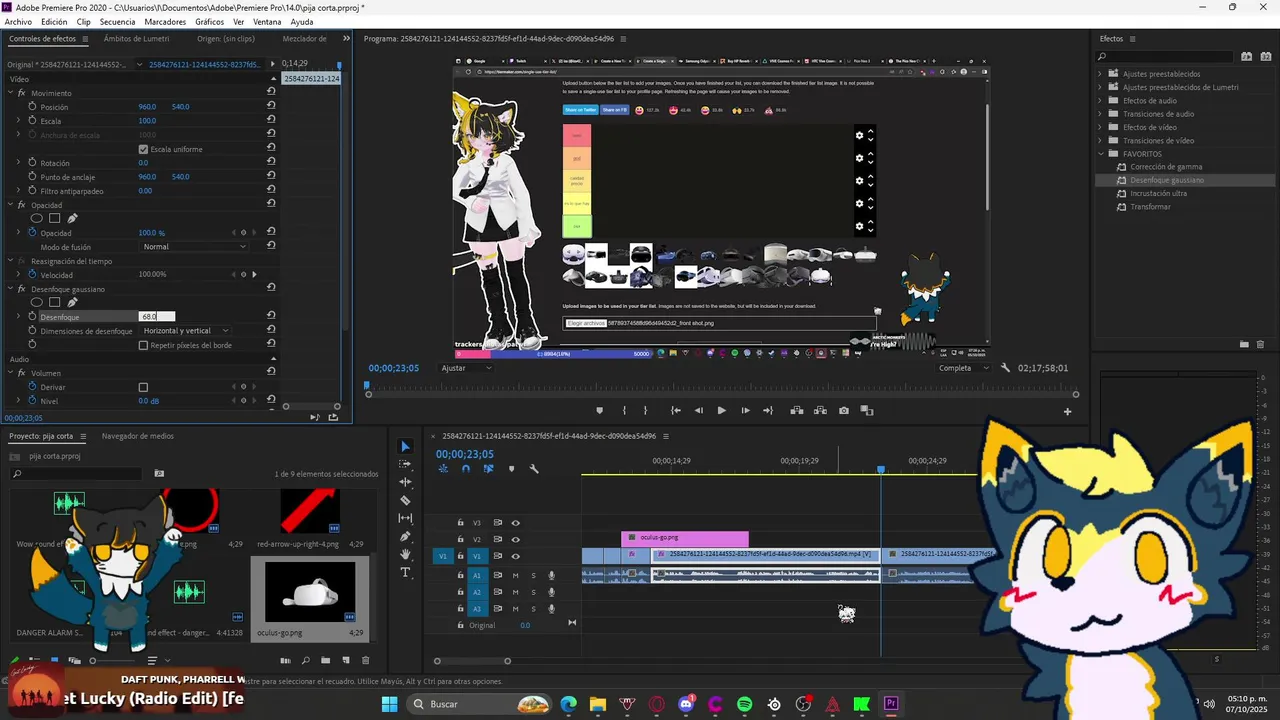Toggle the Snap magnet in timeline
The height and width of the screenshot is (720, 1280).
465,469
